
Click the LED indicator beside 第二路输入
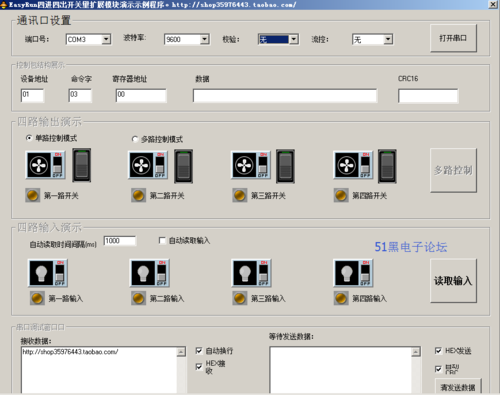(138, 298)
